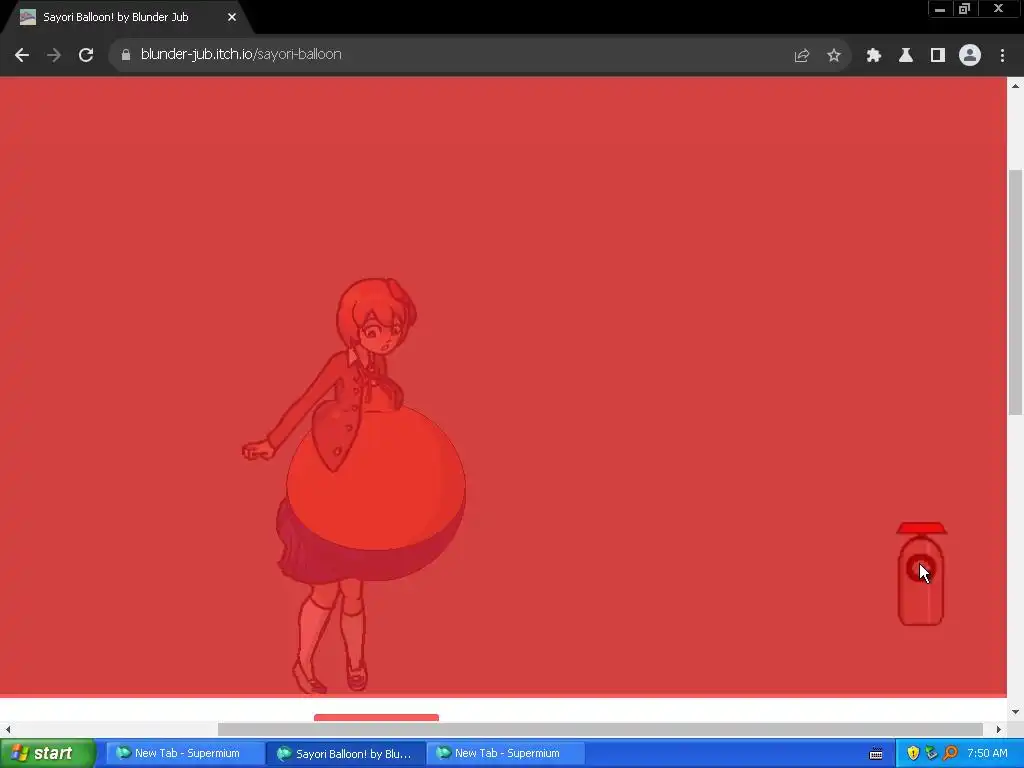The height and width of the screenshot is (768, 1024).
Task: Restore down the browser window
Action: (965, 9)
